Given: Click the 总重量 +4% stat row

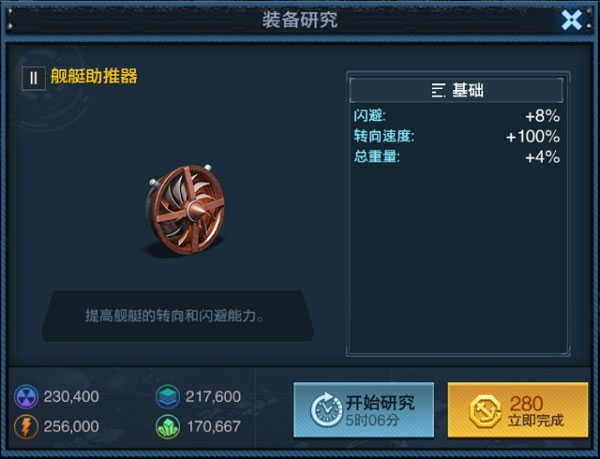Looking at the screenshot, I should pos(457,157).
